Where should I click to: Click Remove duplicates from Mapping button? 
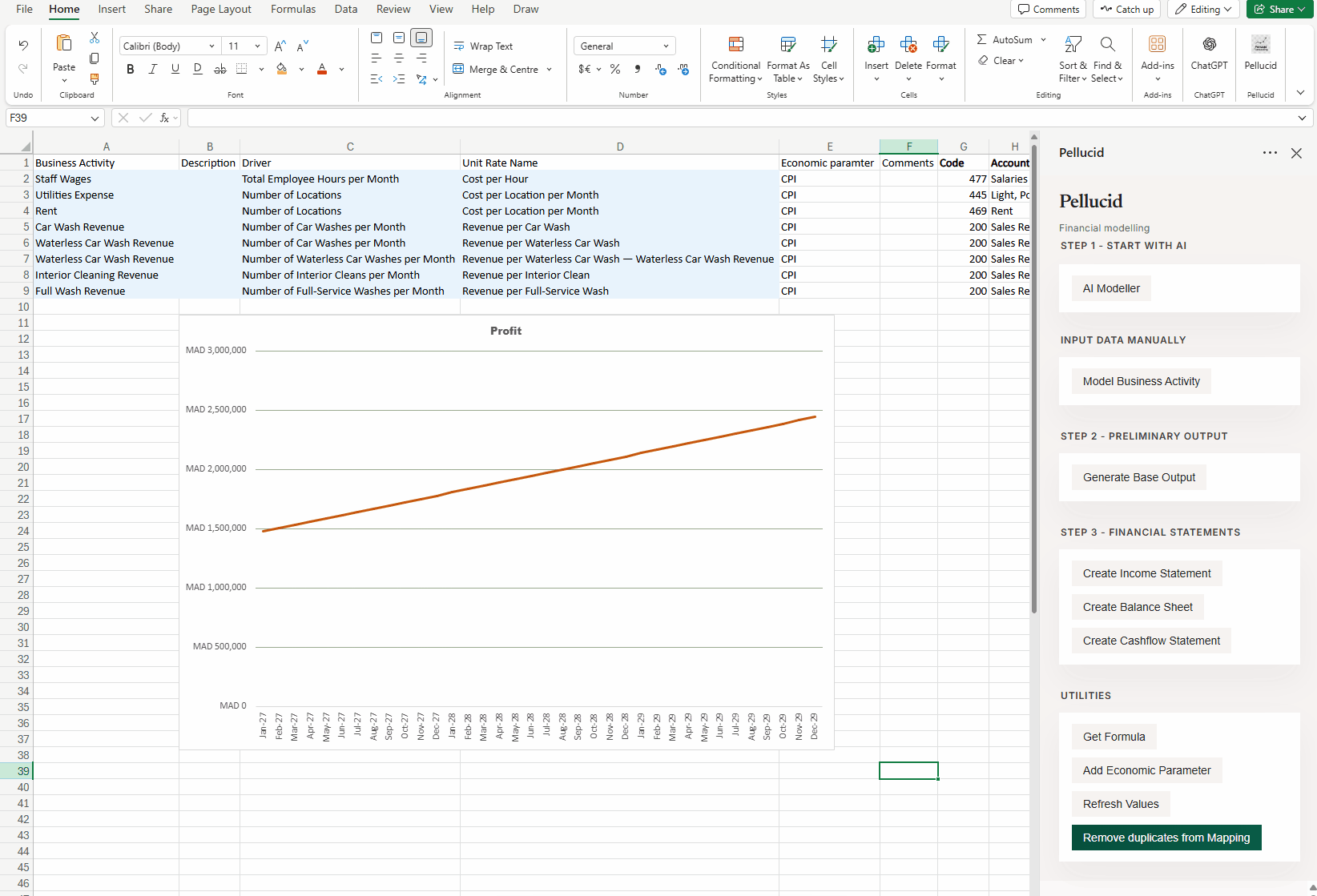(x=1166, y=838)
